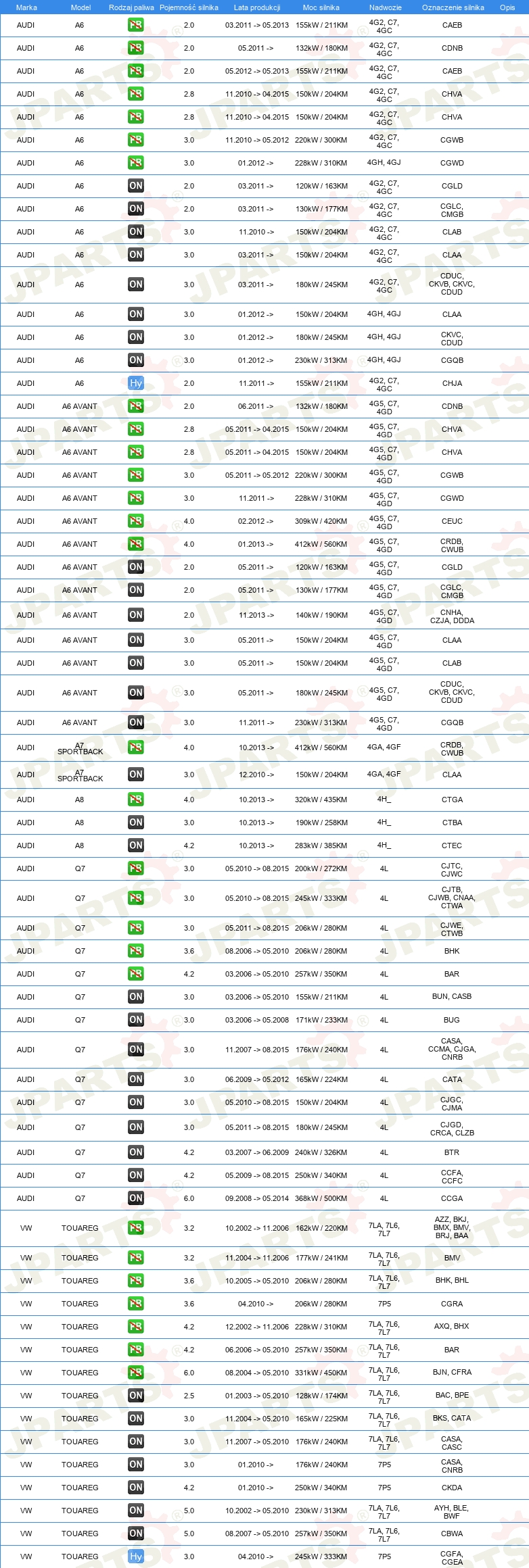
Task: Click the production years '08.2004 -> 05.2010'
Action: (x=257, y=1373)
